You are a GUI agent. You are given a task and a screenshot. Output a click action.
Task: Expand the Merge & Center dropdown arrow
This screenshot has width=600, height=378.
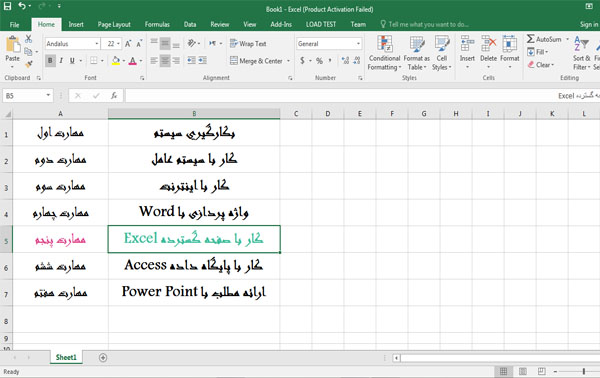288,61
